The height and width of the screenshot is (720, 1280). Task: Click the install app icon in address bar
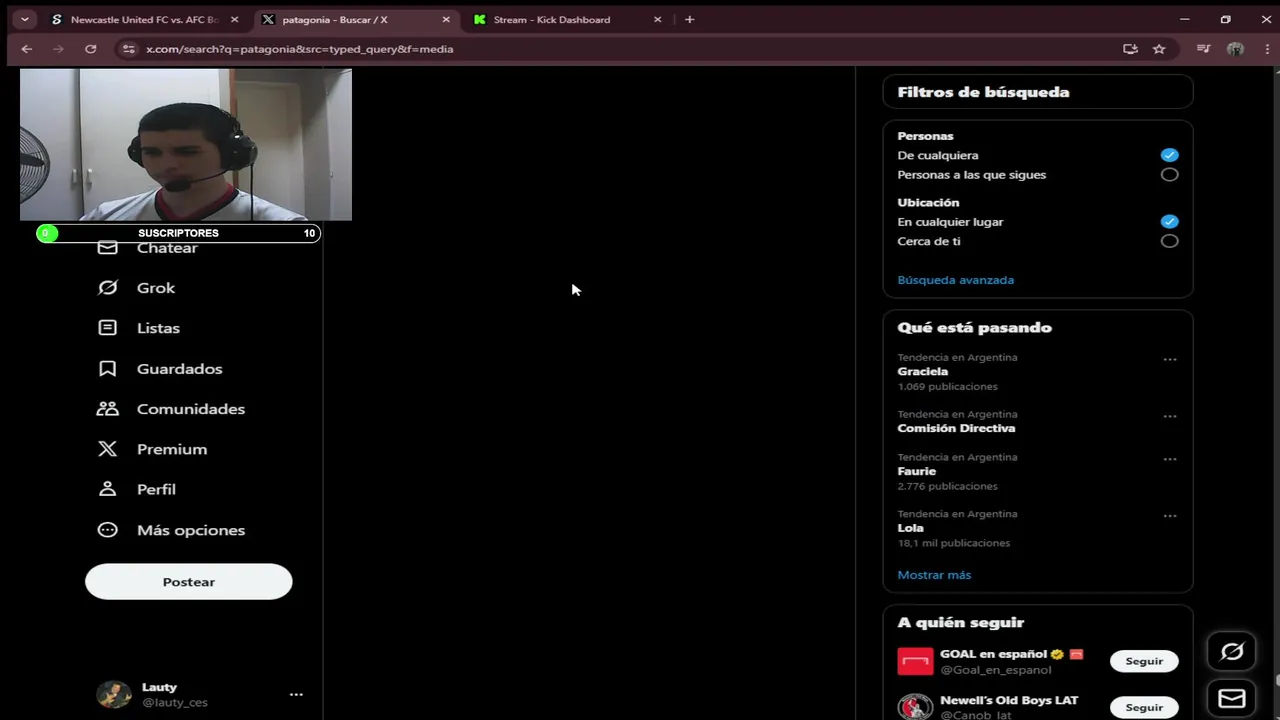1130,49
